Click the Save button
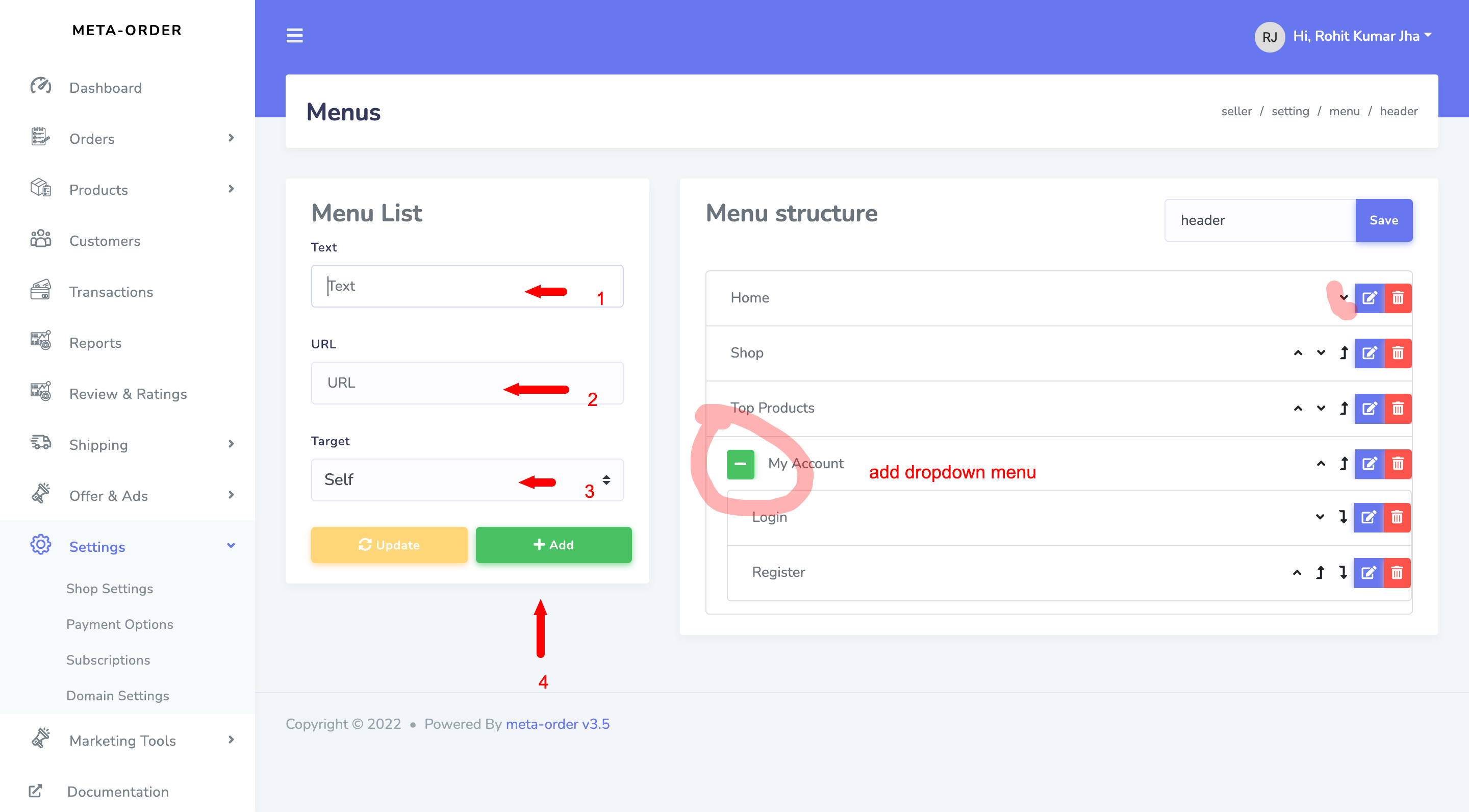 tap(1383, 220)
